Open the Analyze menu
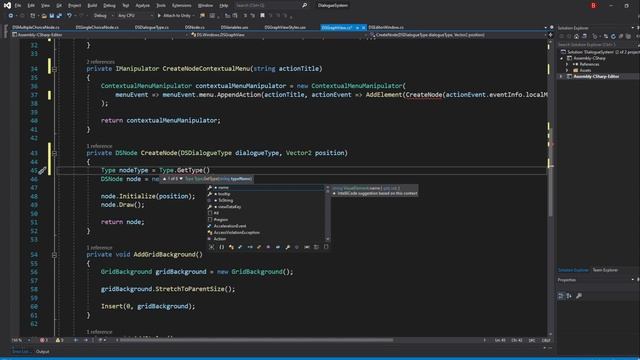 coord(142,6)
